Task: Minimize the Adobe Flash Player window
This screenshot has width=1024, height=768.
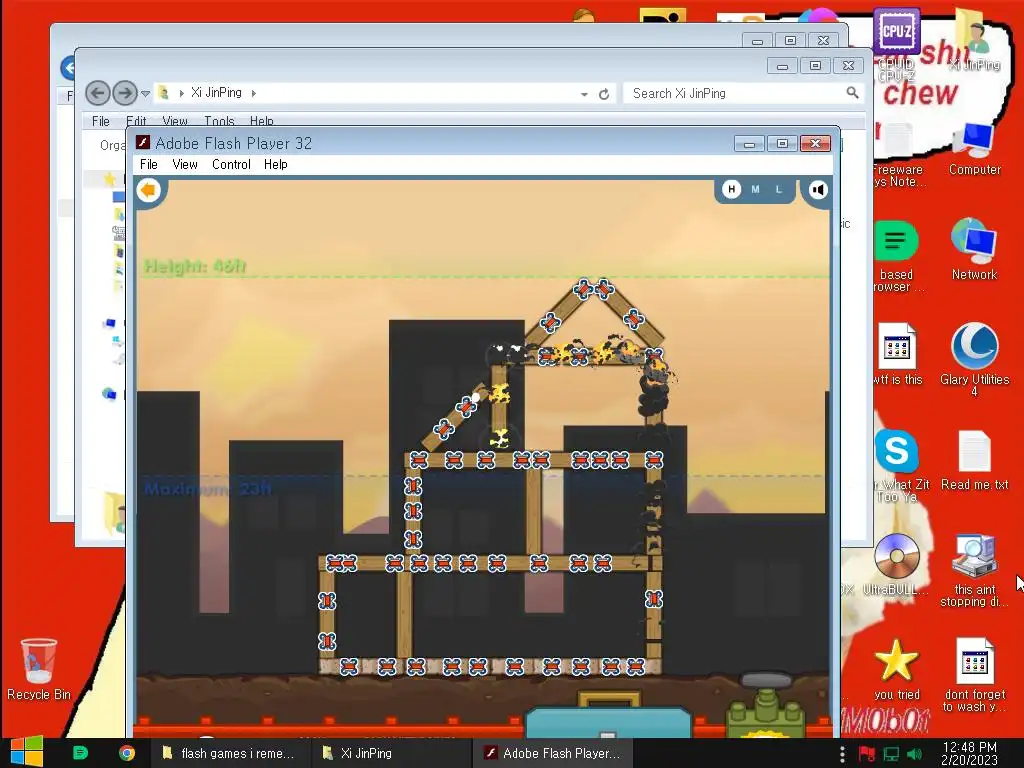Action: [x=749, y=144]
